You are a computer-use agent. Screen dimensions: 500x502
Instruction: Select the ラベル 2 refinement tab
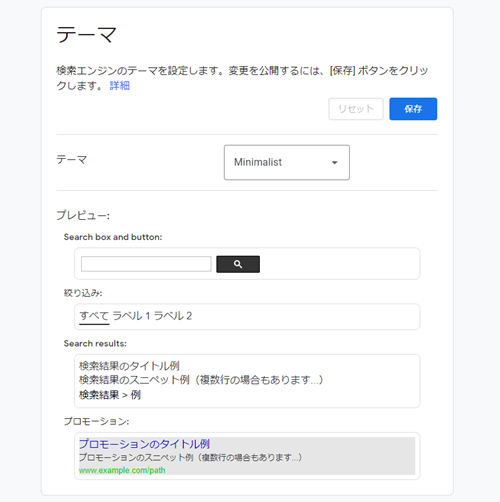[x=173, y=316]
